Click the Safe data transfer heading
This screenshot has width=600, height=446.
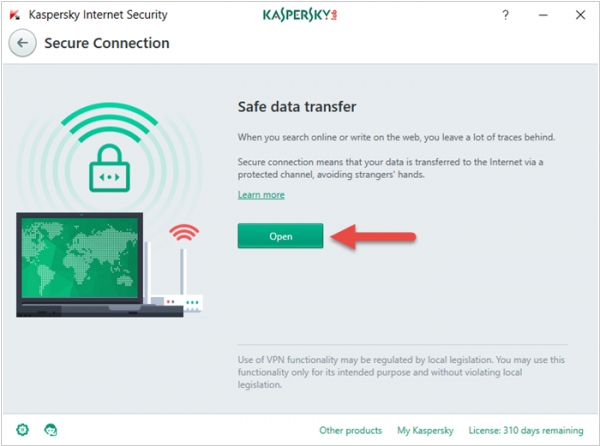[297, 107]
